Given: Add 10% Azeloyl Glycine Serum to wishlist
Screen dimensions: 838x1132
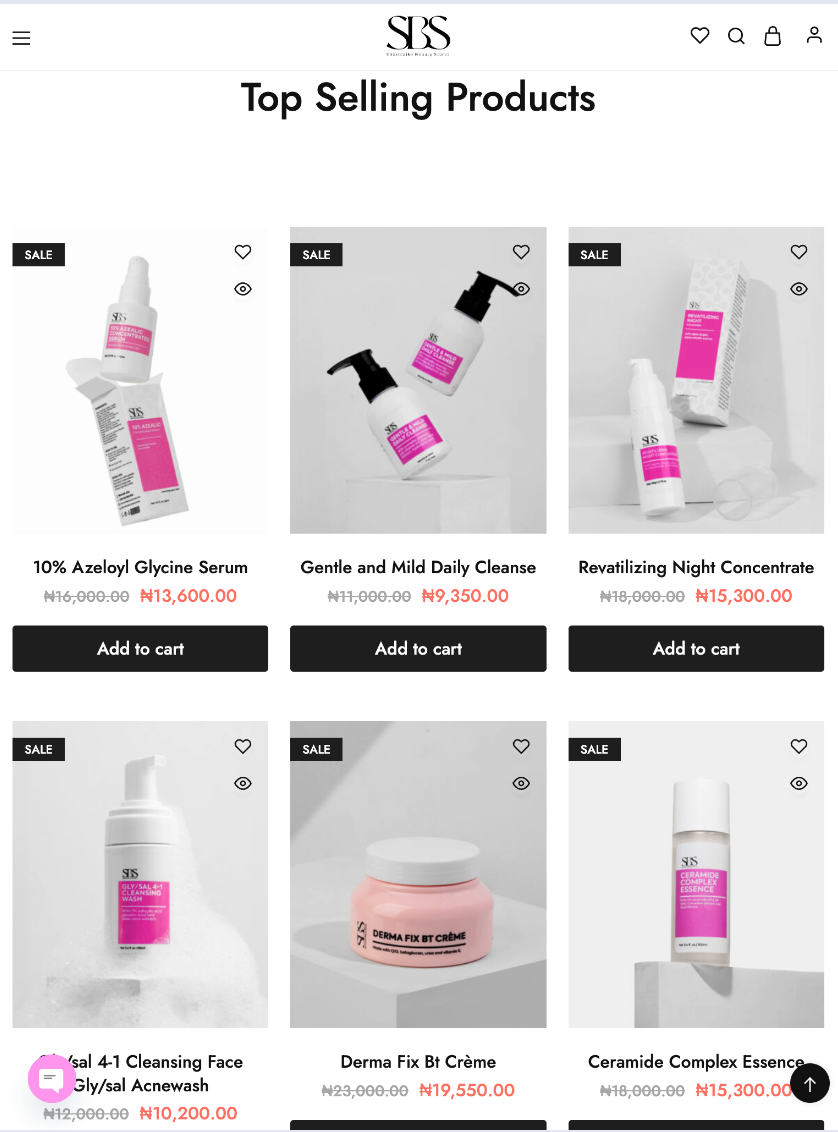Looking at the screenshot, I should [243, 252].
